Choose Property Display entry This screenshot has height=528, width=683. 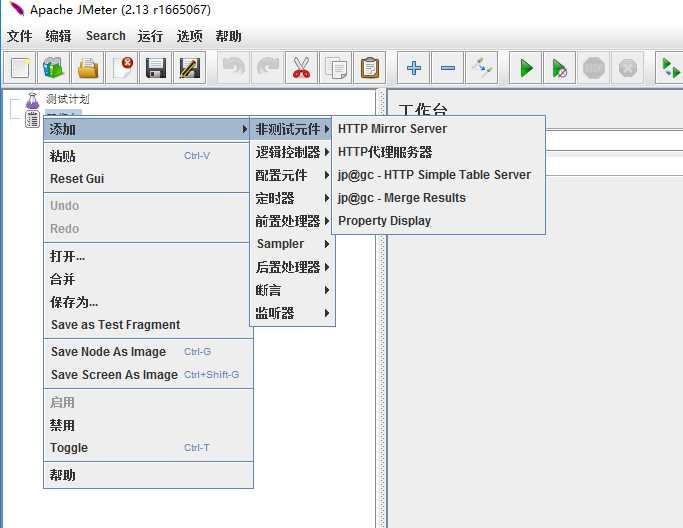[439, 221]
